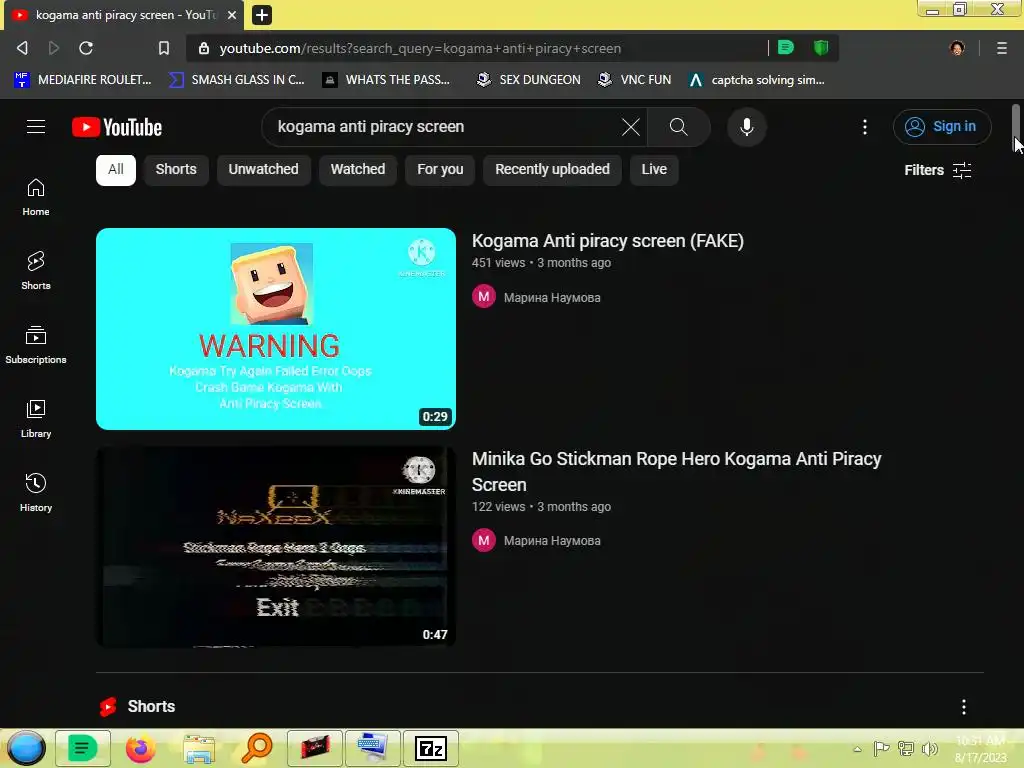Select the Watched filter chip
The height and width of the screenshot is (768, 1024).
[x=358, y=170]
